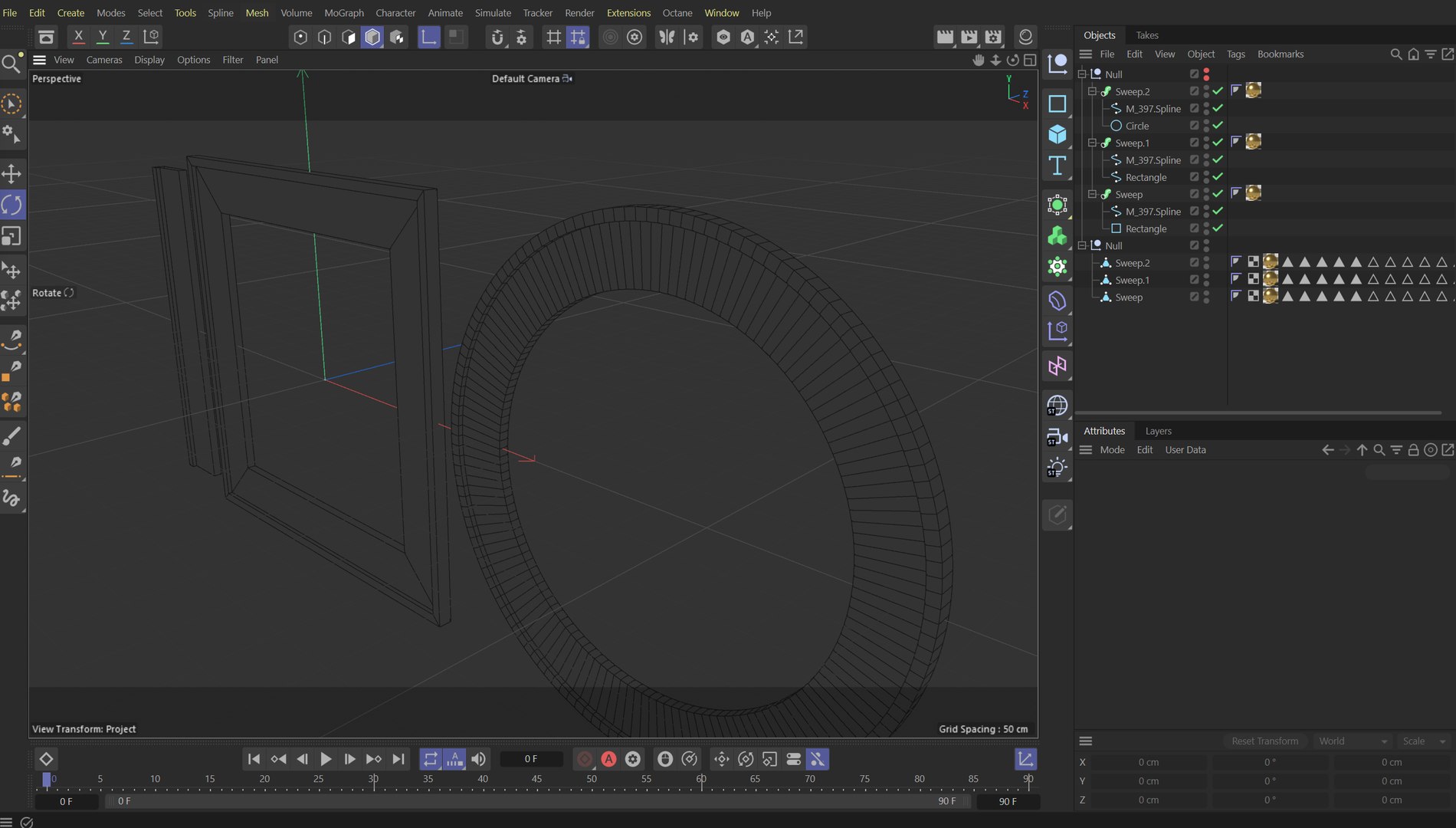Open search in the Objects manager
Screen dimensions: 1456x828
pos(1396,54)
